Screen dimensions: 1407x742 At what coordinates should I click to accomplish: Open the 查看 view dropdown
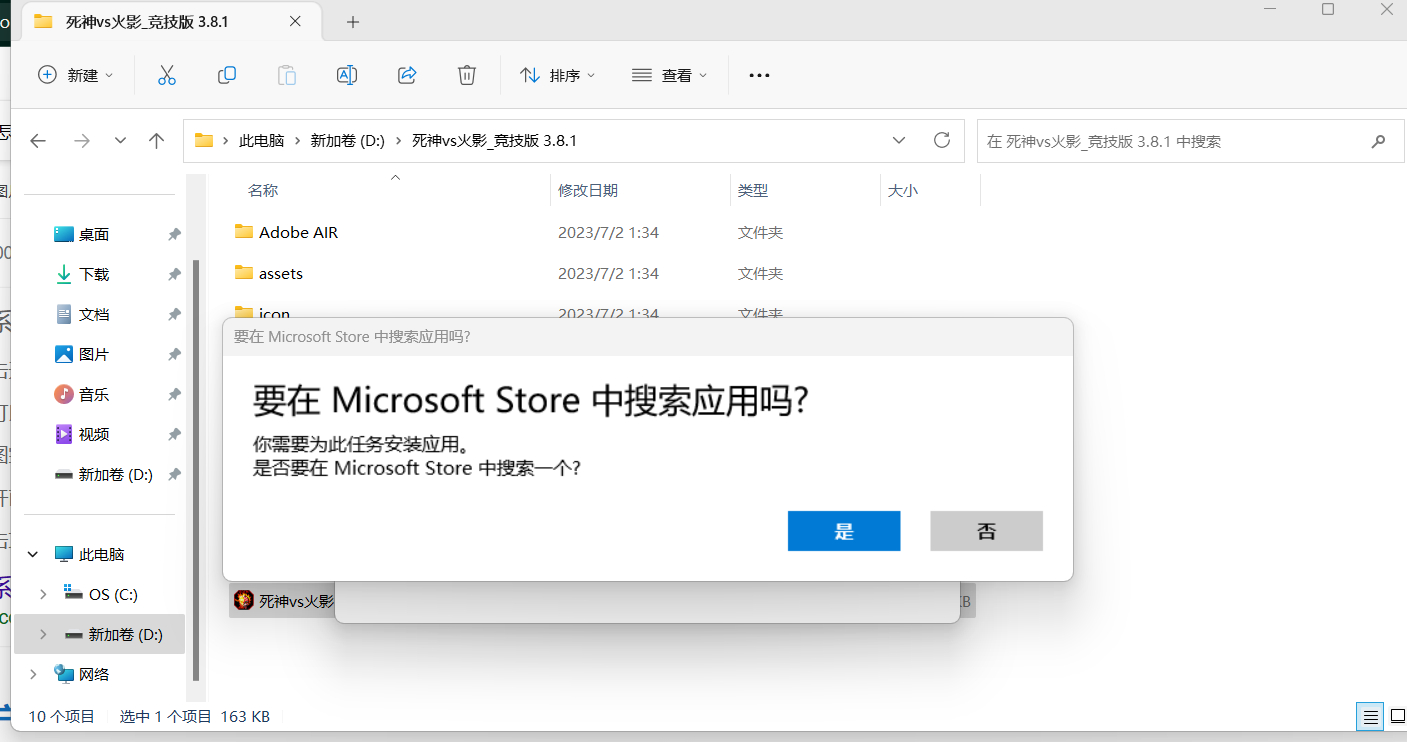670,75
